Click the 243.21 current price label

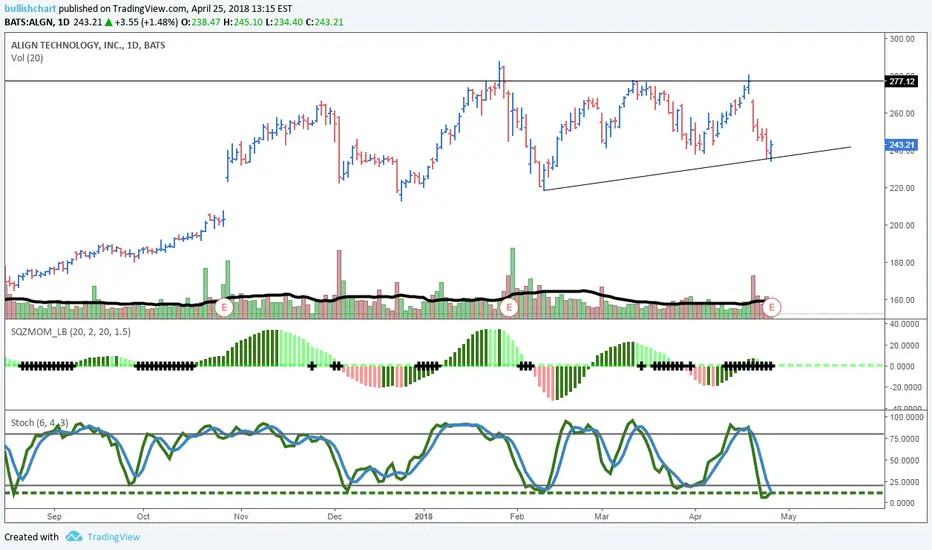[902, 145]
